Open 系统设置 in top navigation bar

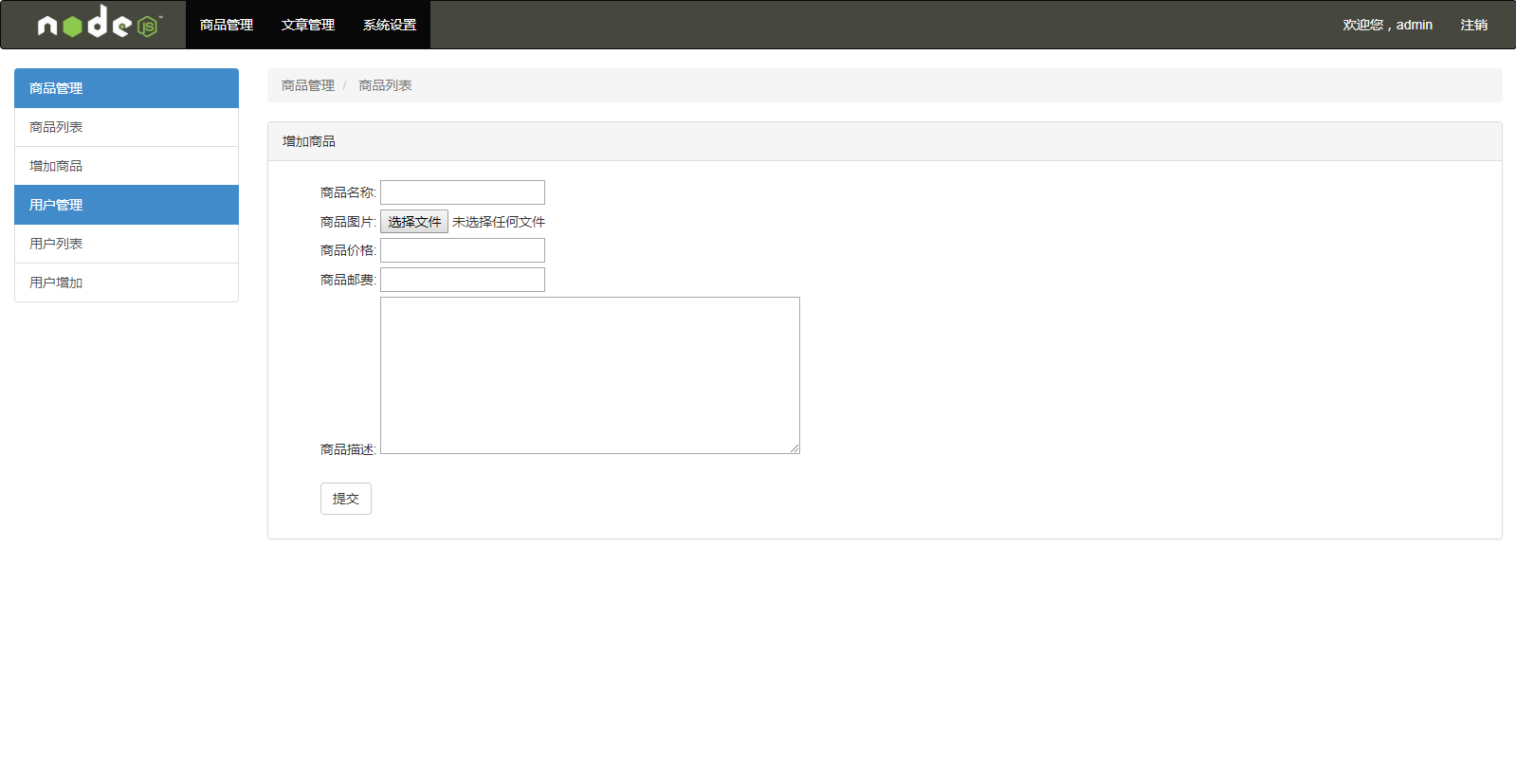(x=390, y=25)
